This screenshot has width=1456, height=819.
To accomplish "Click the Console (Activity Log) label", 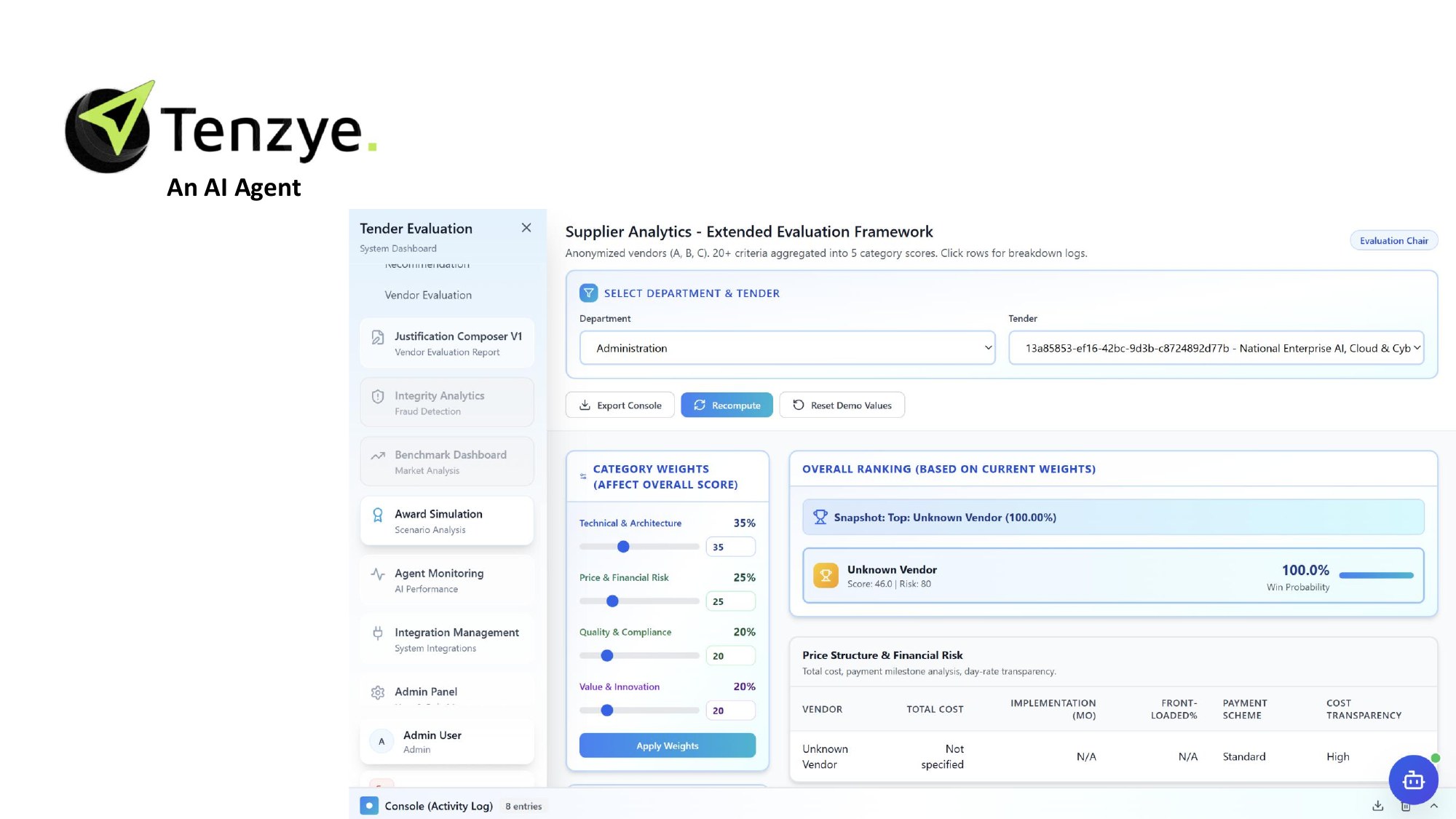I will (439, 806).
